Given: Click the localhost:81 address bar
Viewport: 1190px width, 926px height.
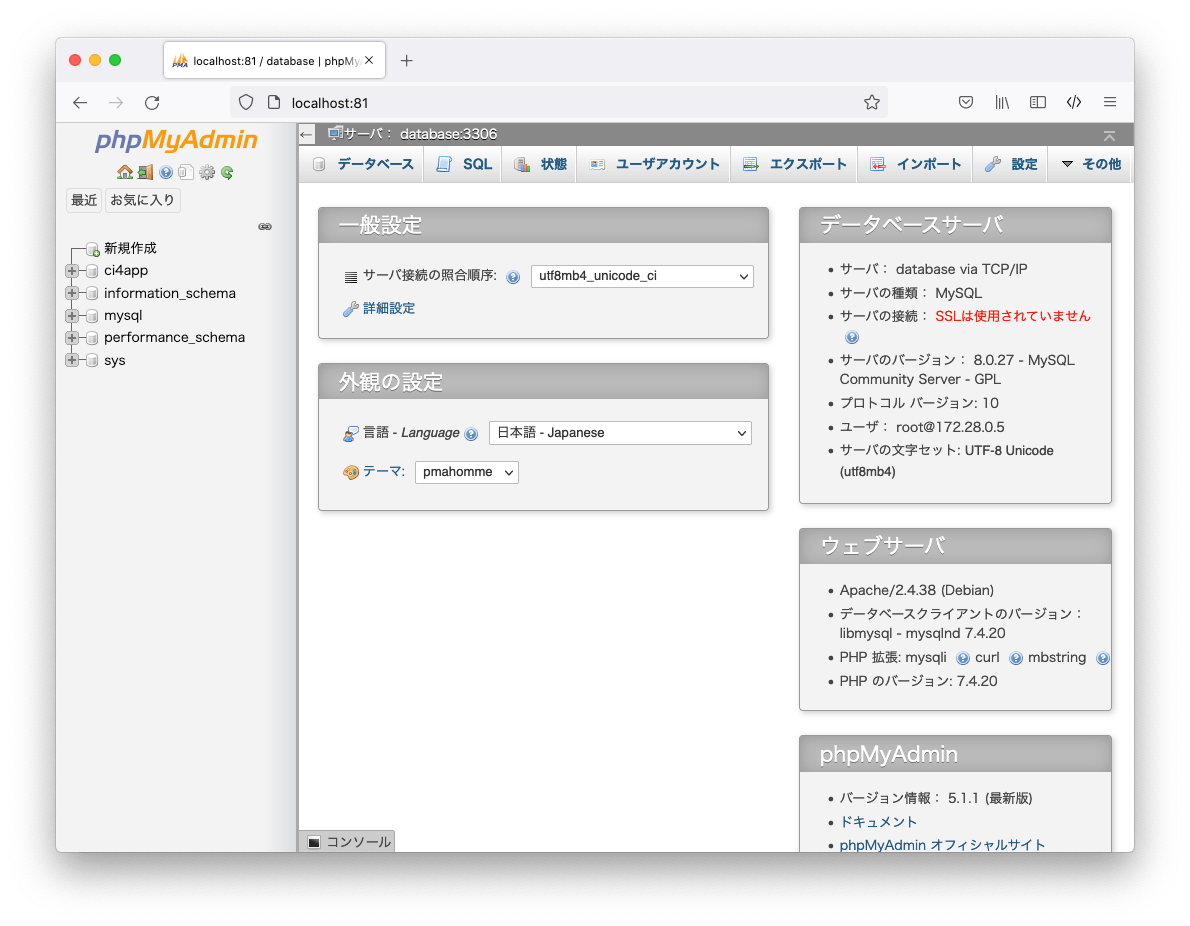Looking at the screenshot, I should coord(559,102).
